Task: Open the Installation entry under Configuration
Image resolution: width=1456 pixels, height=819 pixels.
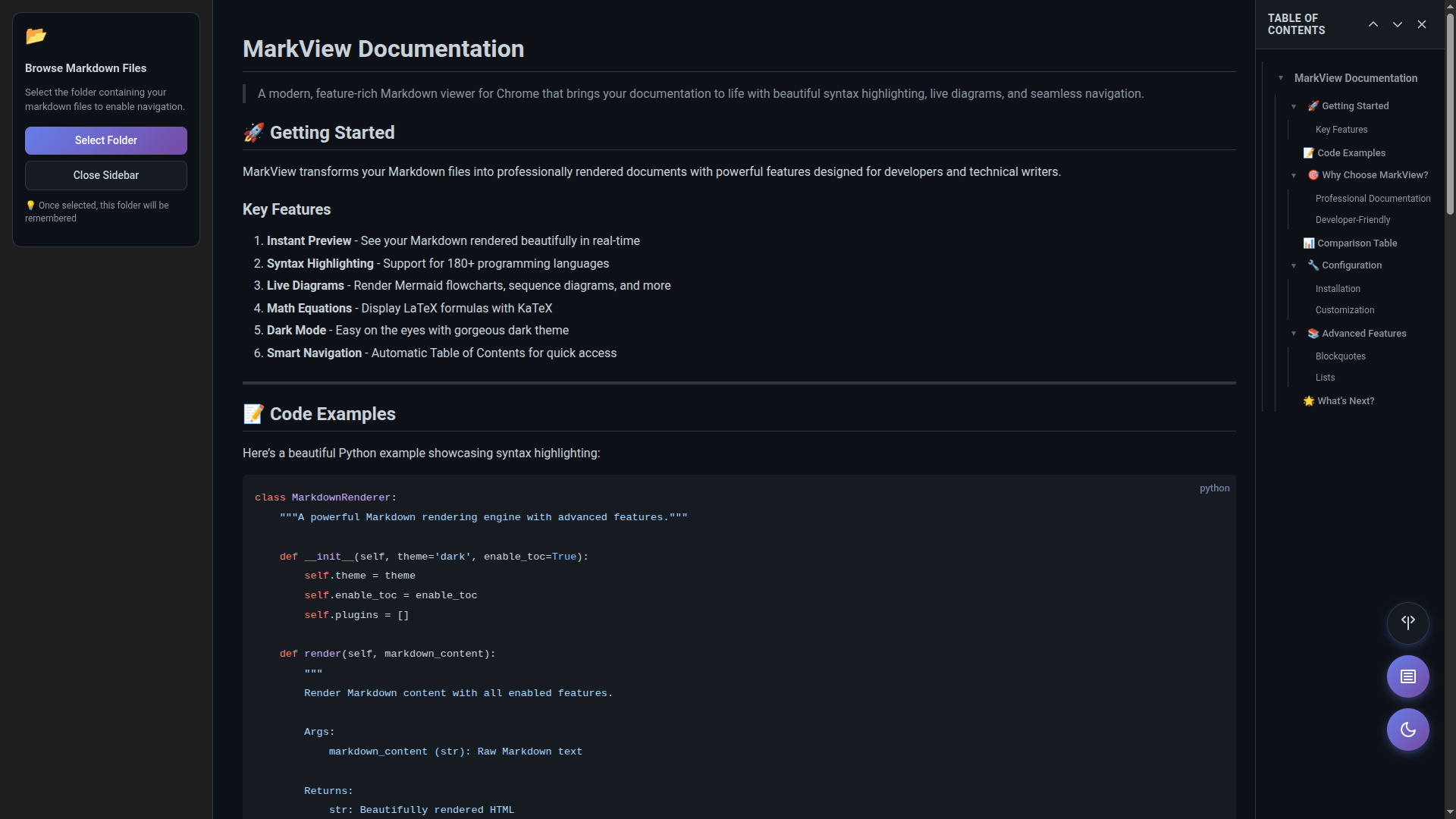Action: [1338, 288]
